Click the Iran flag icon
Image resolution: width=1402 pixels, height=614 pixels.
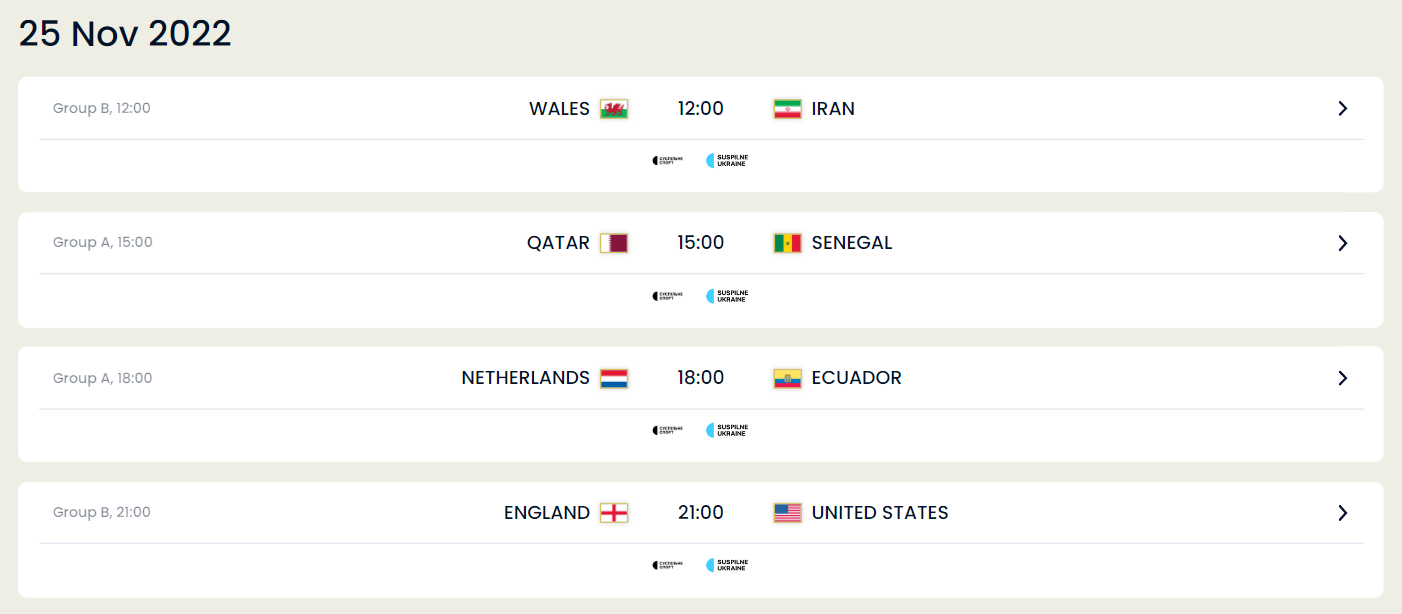coord(787,109)
